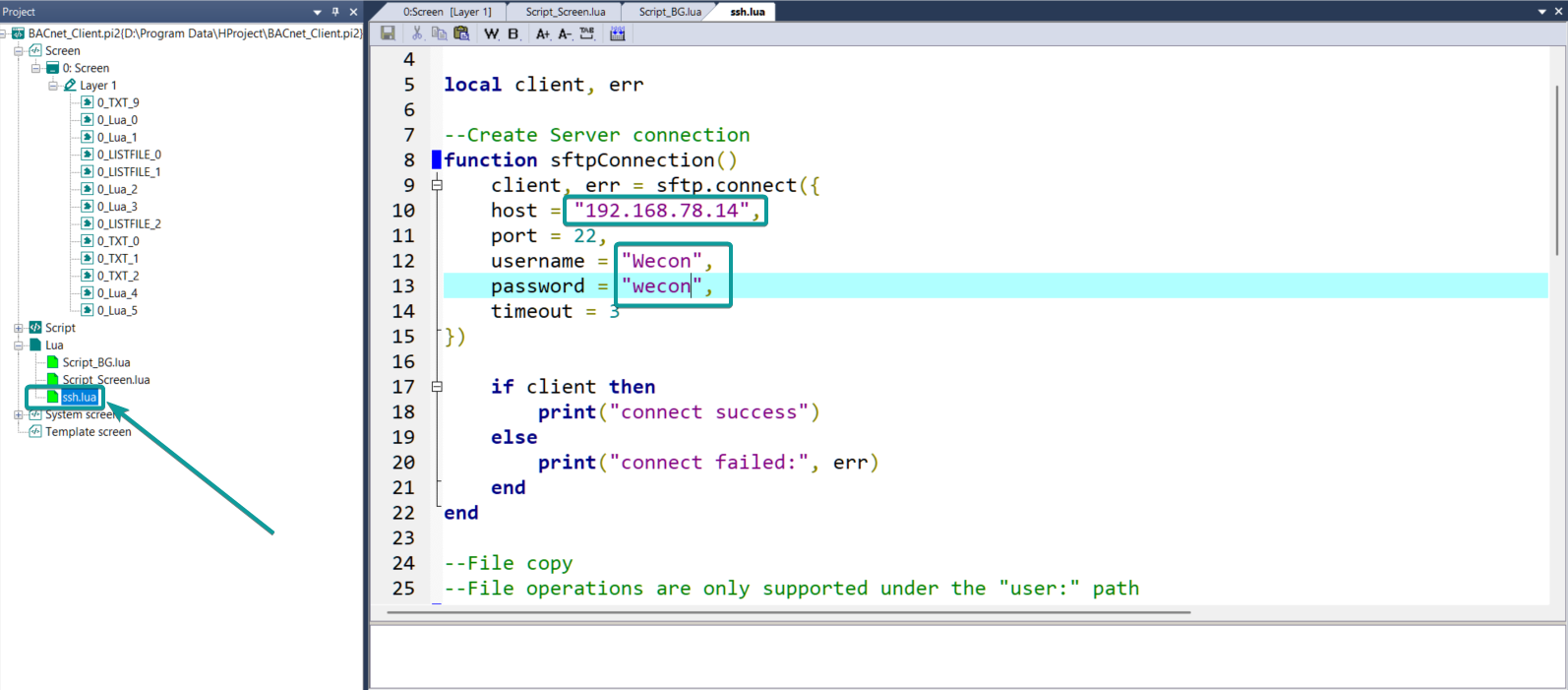1568x690 pixels.
Task: Select ssh.lua in the project tree
Action: (80, 398)
